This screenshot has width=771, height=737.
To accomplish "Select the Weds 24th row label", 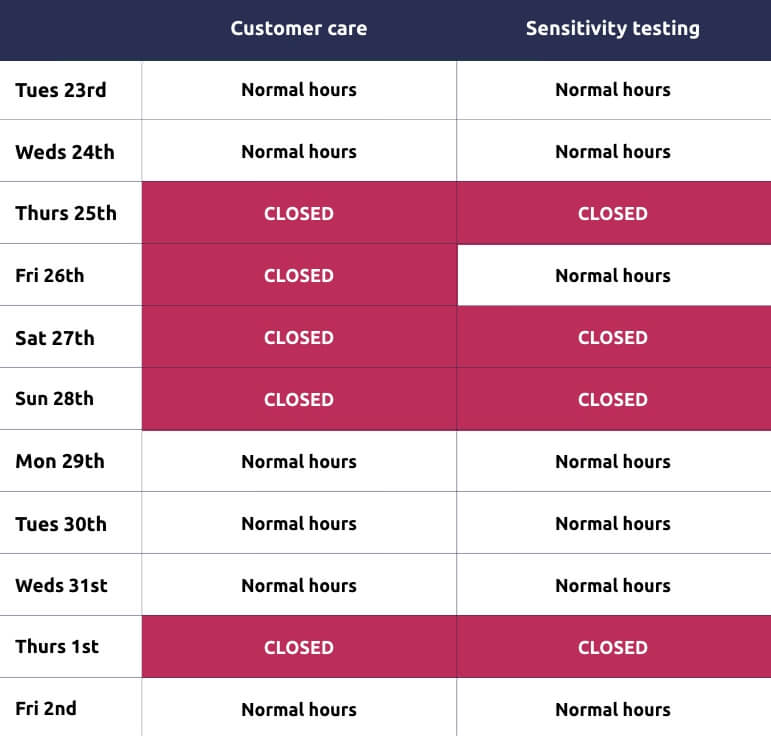I will 65,152.
